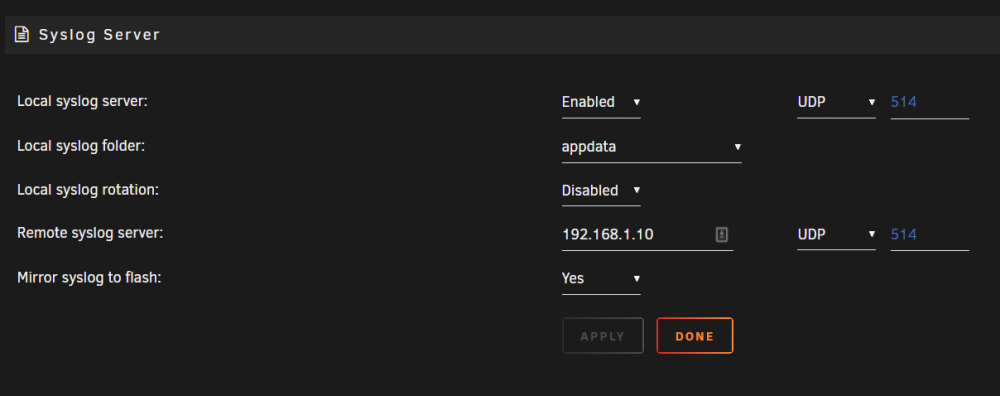Click the arrow next to Enabled in local server

click(x=636, y=102)
